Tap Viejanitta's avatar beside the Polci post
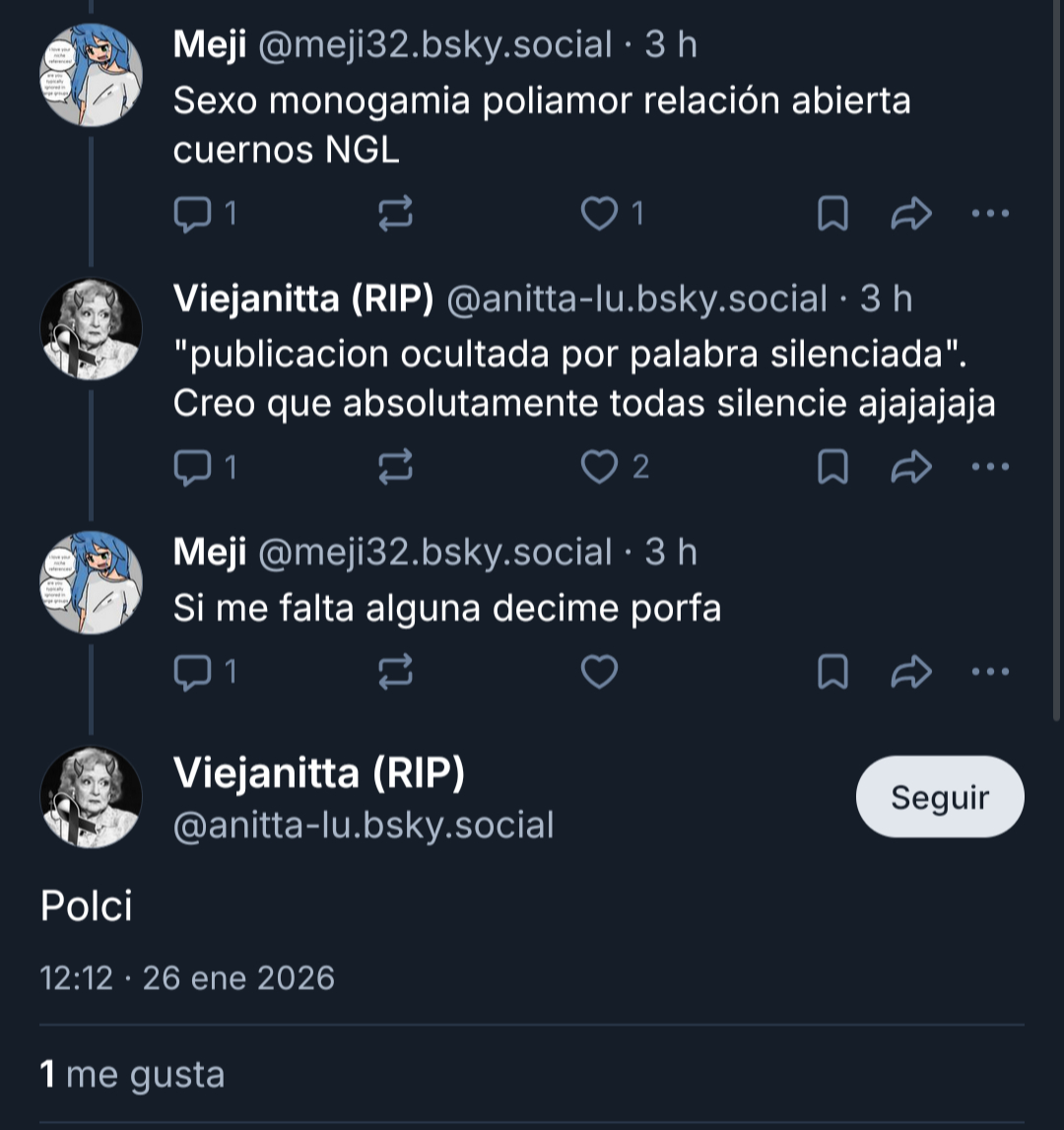The image size is (1064, 1130). pyautogui.click(x=91, y=797)
